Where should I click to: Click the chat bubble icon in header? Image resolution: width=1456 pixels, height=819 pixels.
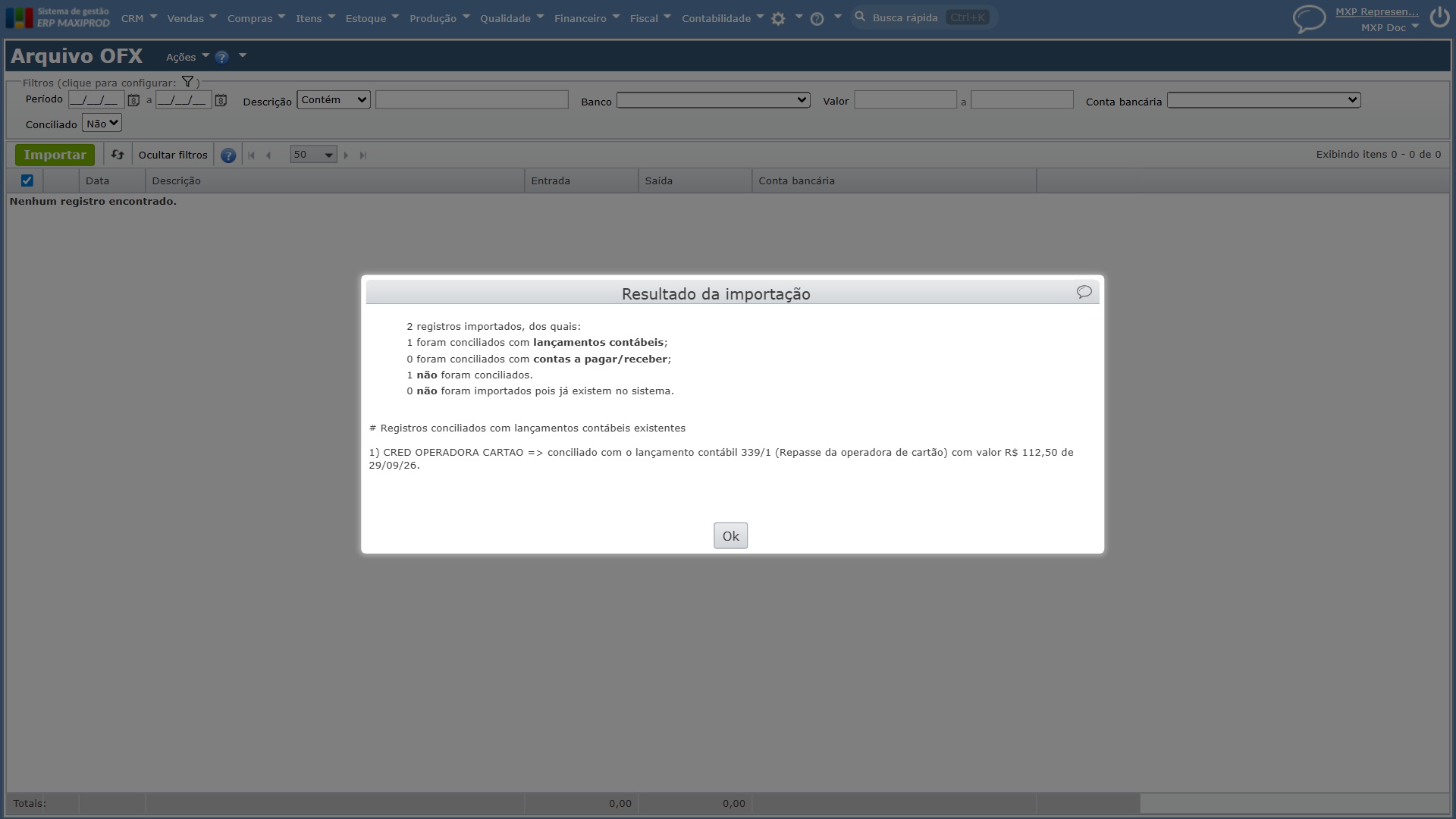pos(1309,18)
